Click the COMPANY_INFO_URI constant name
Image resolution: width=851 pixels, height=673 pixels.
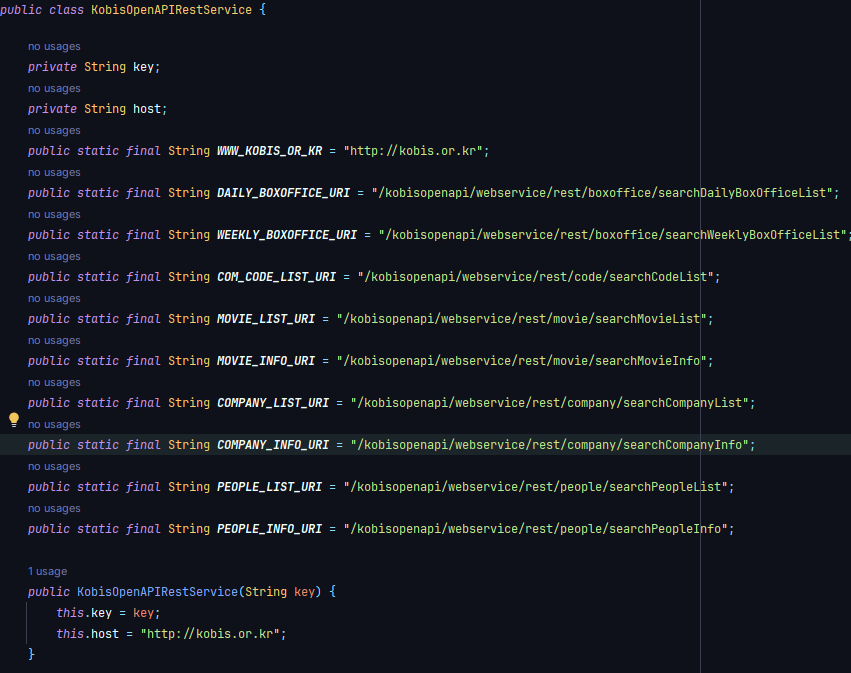coord(273,445)
